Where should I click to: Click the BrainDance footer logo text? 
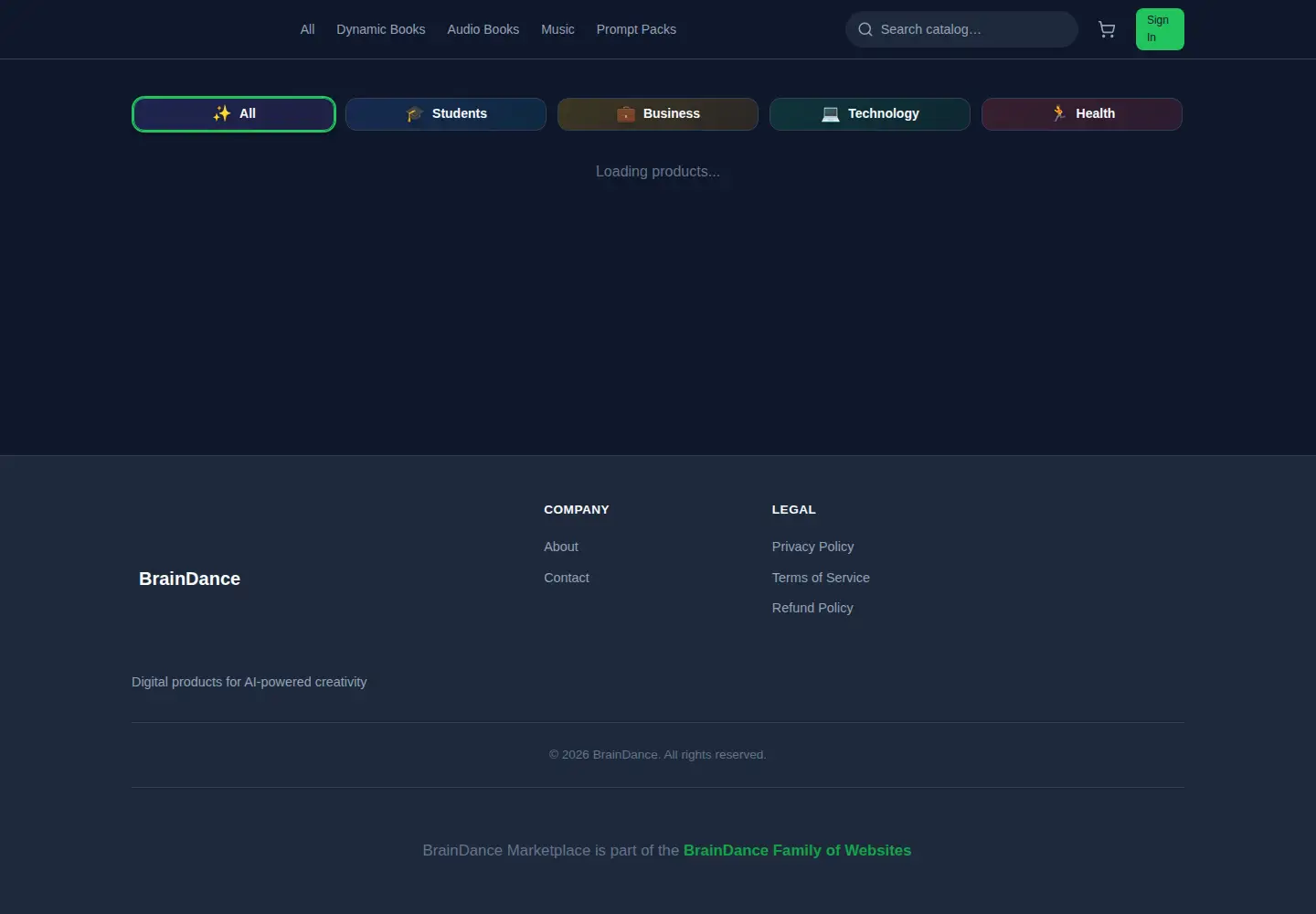189,579
